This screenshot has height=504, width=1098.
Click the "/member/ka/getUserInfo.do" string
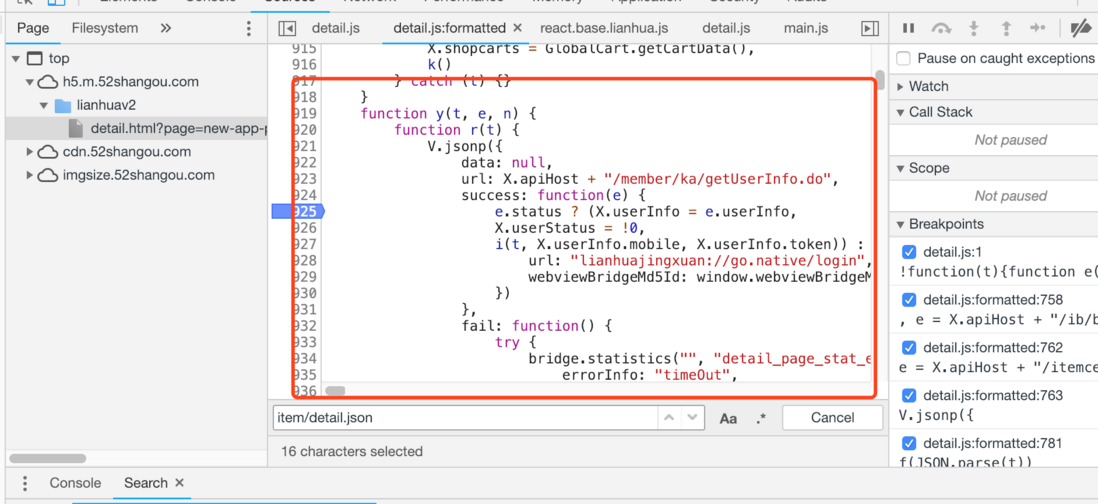tap(717, 178)
